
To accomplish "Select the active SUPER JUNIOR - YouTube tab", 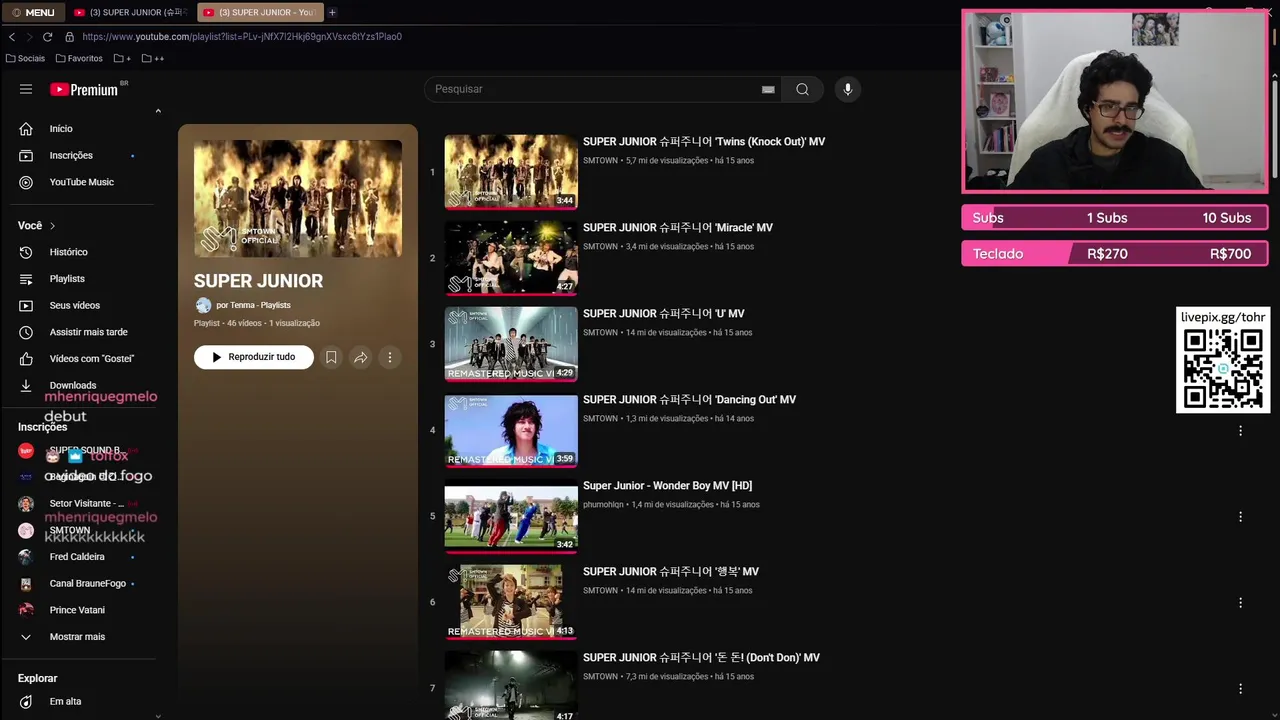I will 258,12.
